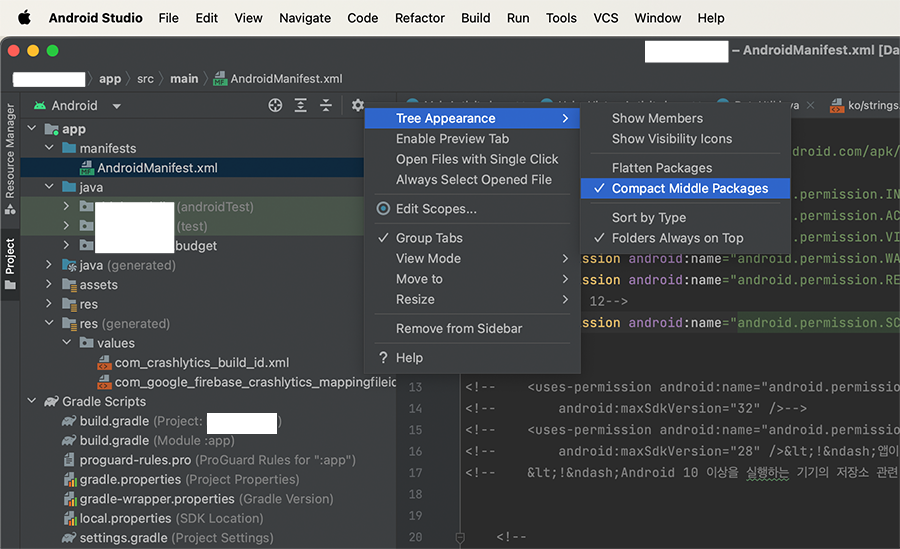The height and width of the screenshot is (549, 900).
Task: Choose Flatten Packages from submenu
Action: pyautogui.click(x=662, y=168)
